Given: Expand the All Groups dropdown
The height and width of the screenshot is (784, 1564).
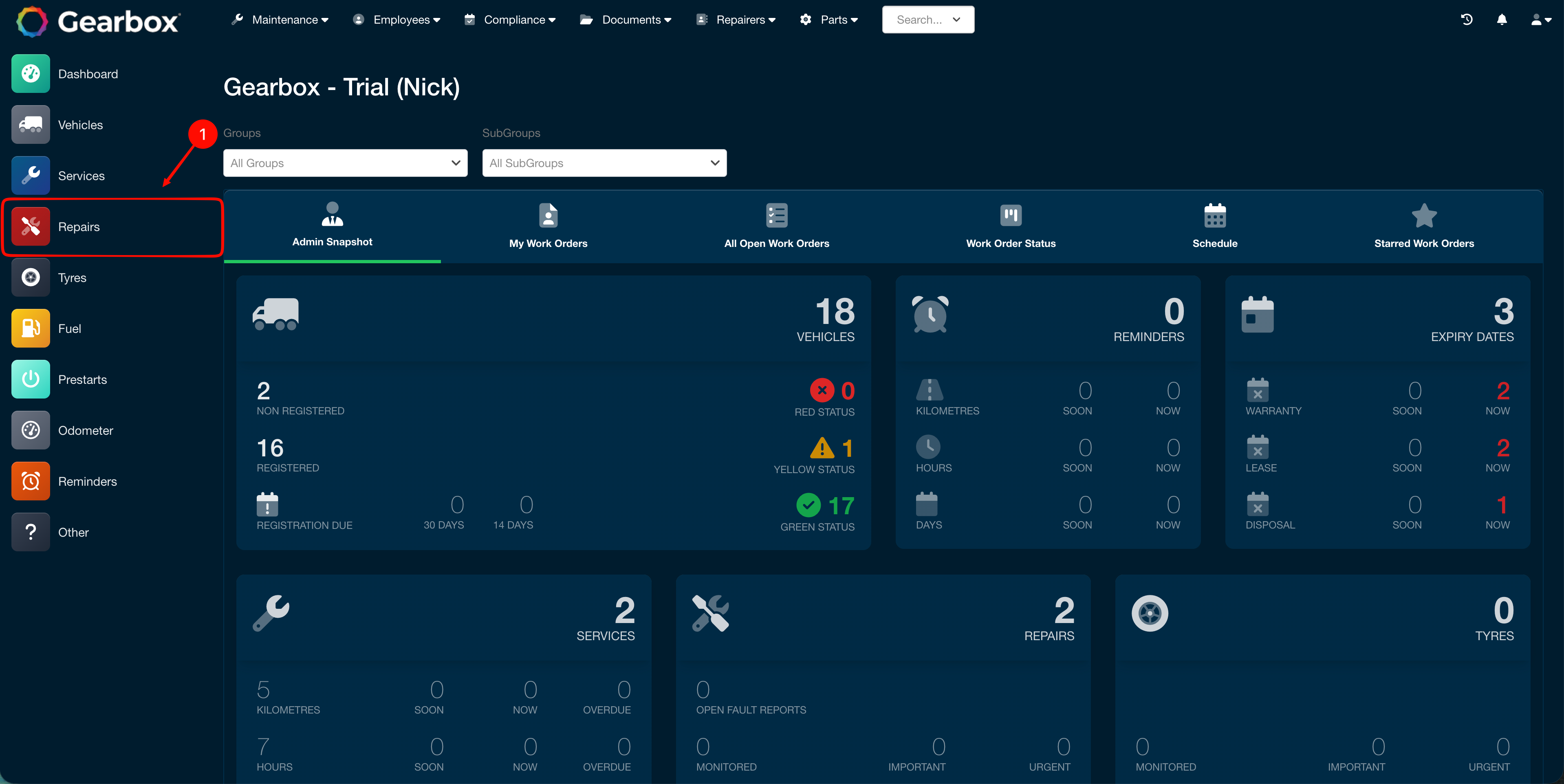Looking at the screenshot, I should point(345,163).
